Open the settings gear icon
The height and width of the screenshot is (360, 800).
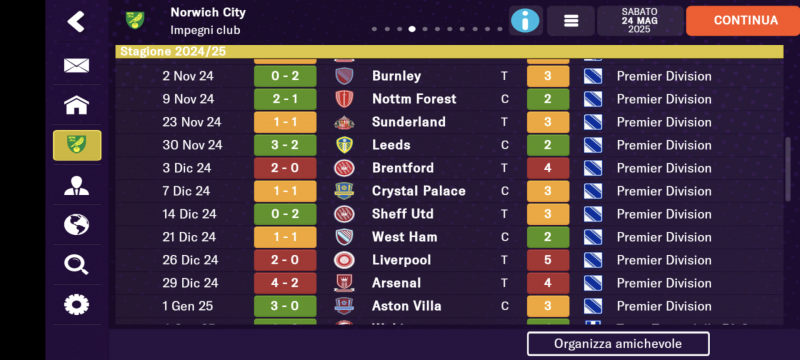[77, 304]
